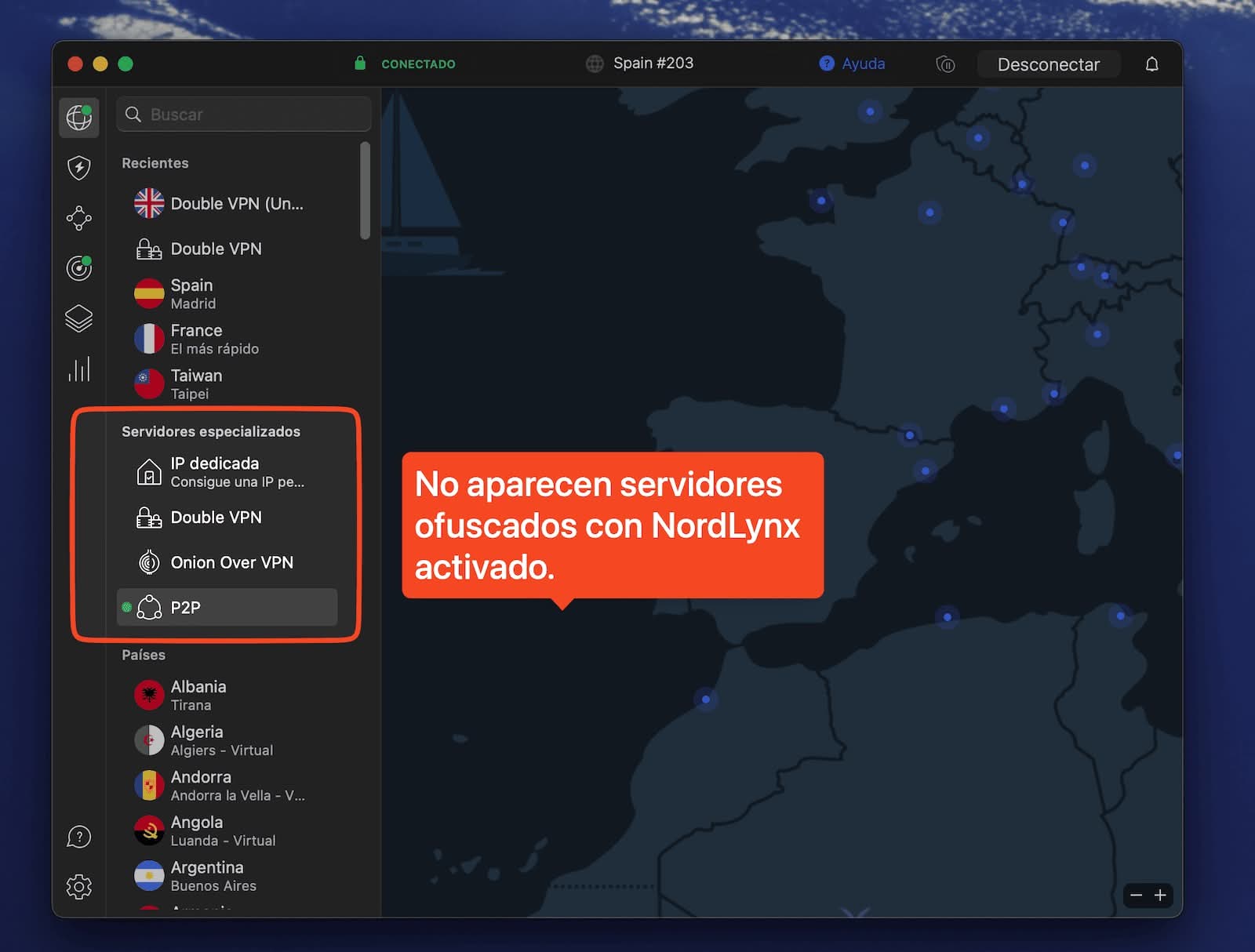
Task: Click the Morocco server dot on map
Action: pyautogui.click(x=706, y=699)
